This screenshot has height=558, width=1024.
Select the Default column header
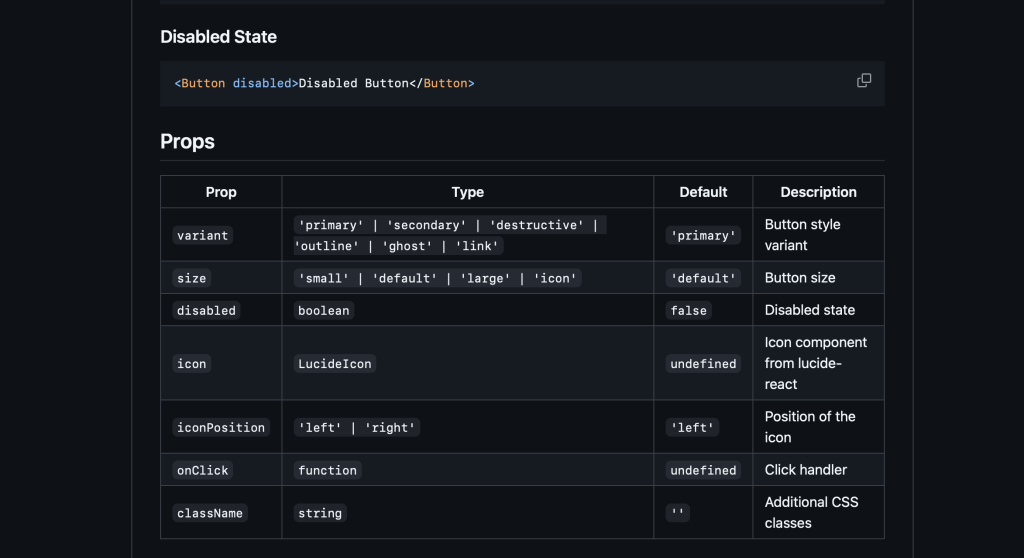[x=703, y=192]
